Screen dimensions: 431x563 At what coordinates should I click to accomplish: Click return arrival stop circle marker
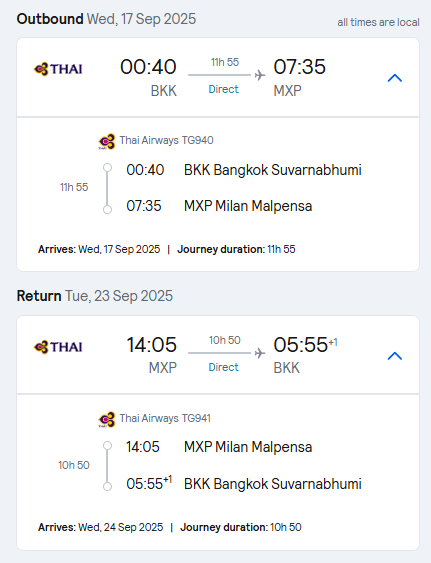[107, 487]
